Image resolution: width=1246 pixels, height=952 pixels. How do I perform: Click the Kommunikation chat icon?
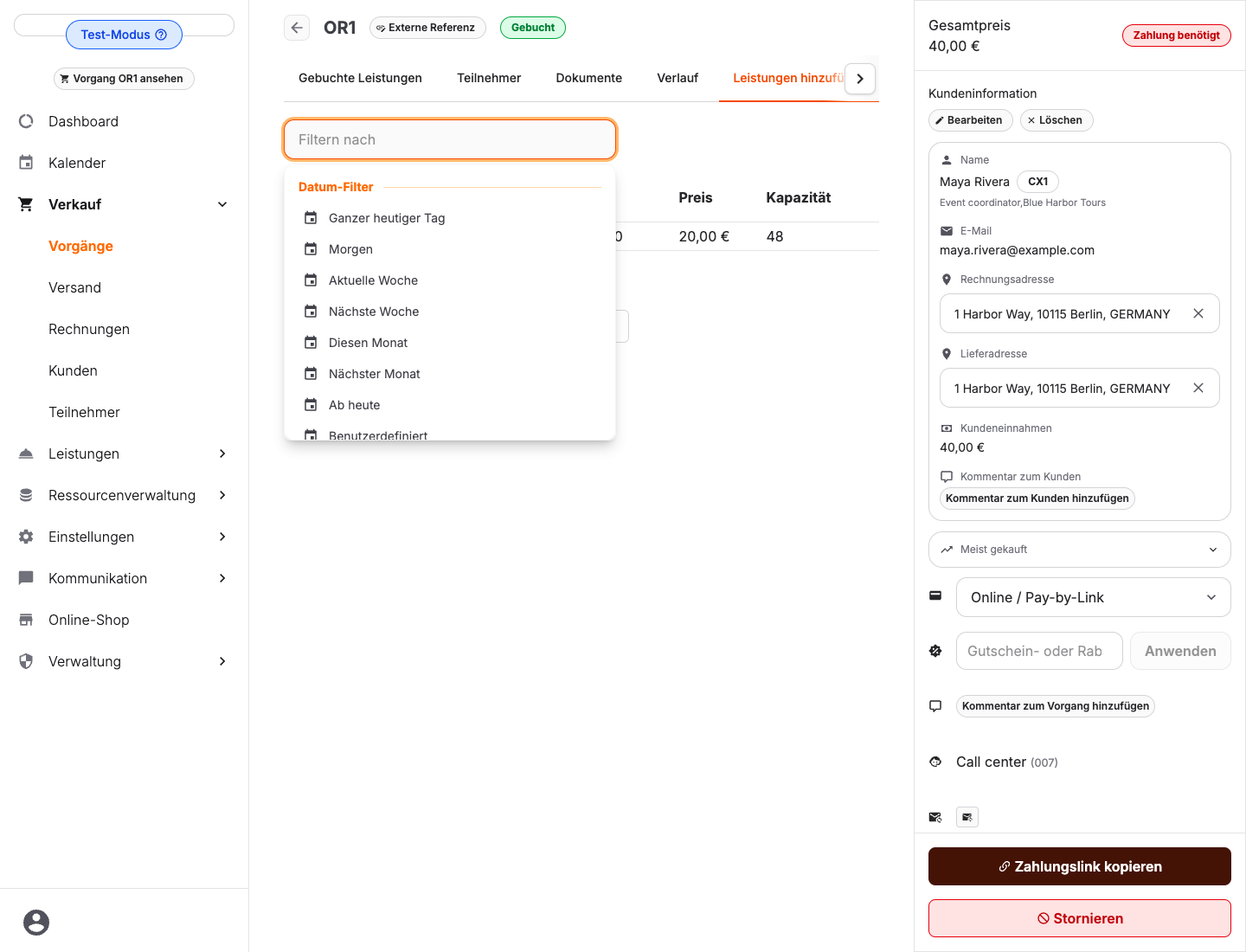pos(26,578)
